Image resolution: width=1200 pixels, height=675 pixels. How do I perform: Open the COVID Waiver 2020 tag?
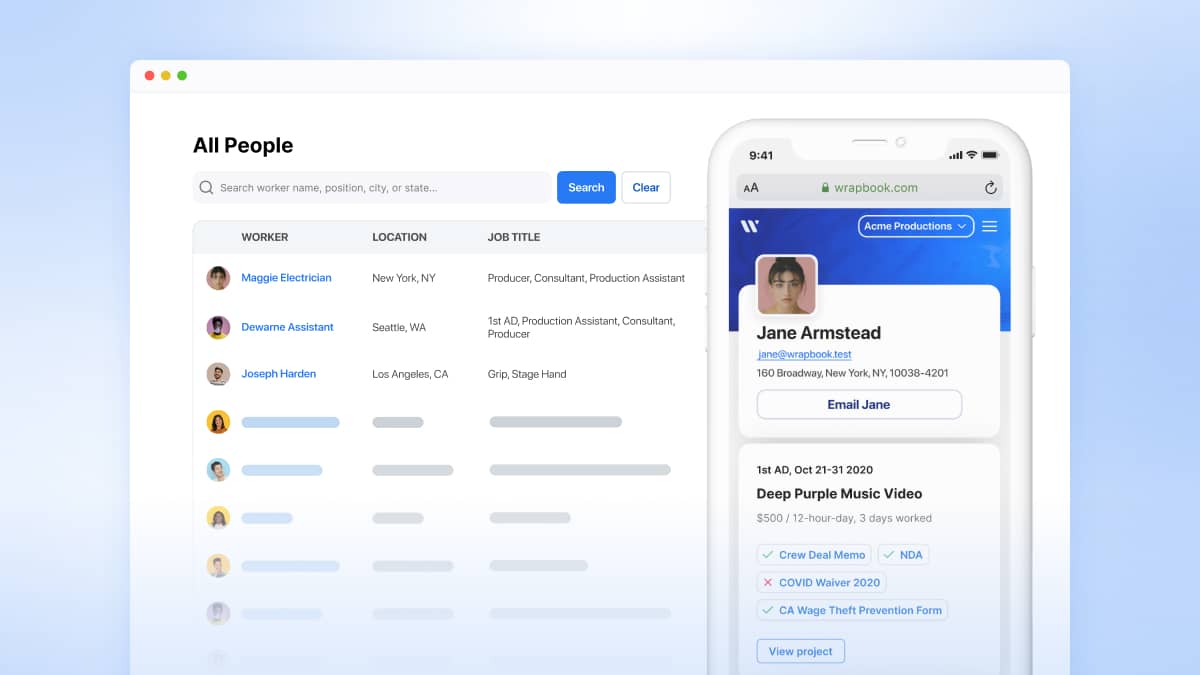coord(821,582)
